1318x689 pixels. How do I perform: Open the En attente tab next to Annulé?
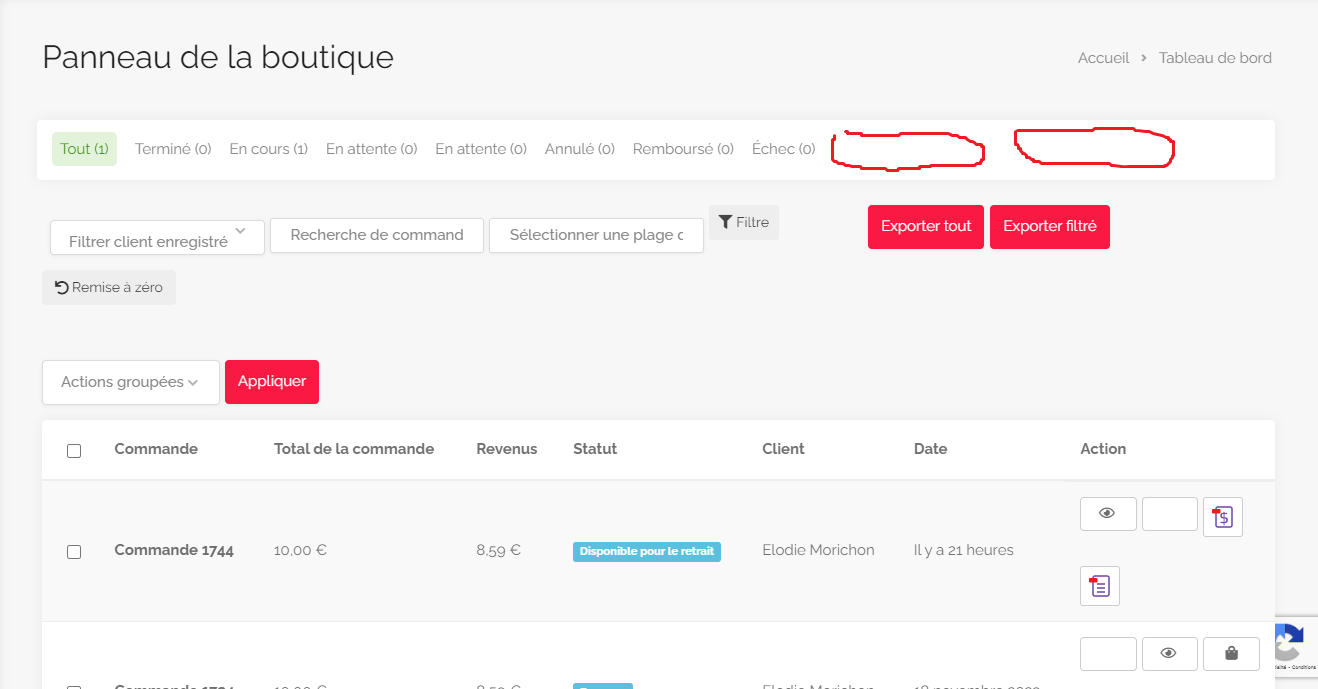(481, 149)
